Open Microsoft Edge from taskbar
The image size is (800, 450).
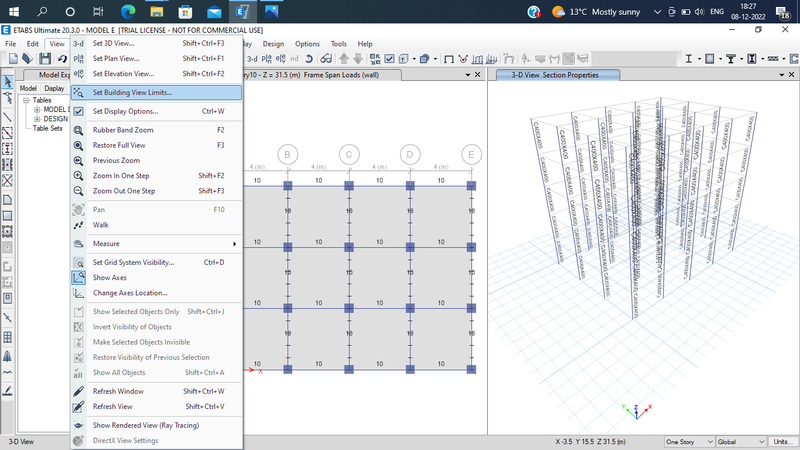(x=128, y=11)
